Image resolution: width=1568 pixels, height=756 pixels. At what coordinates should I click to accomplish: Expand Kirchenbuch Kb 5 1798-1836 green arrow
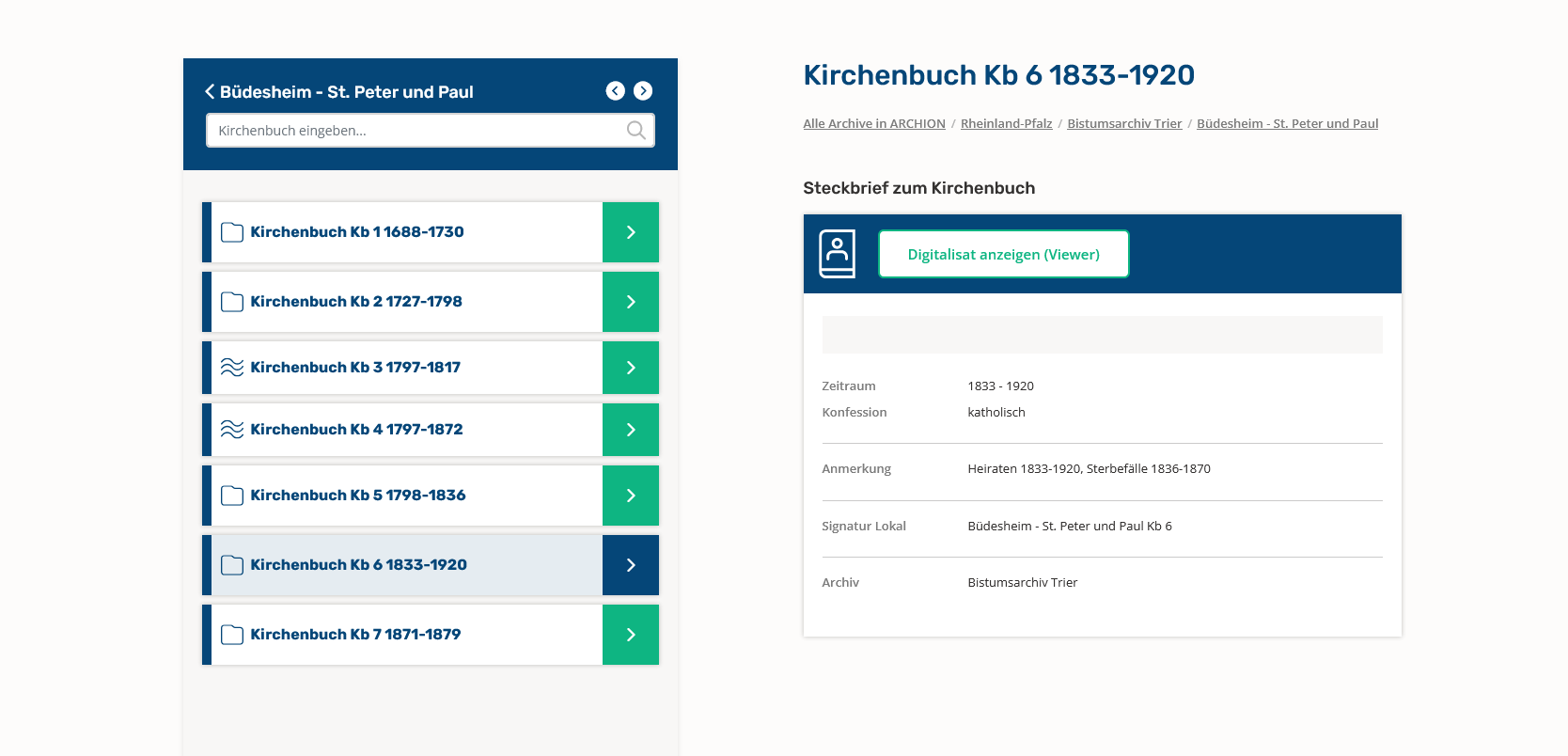point(630,496)
